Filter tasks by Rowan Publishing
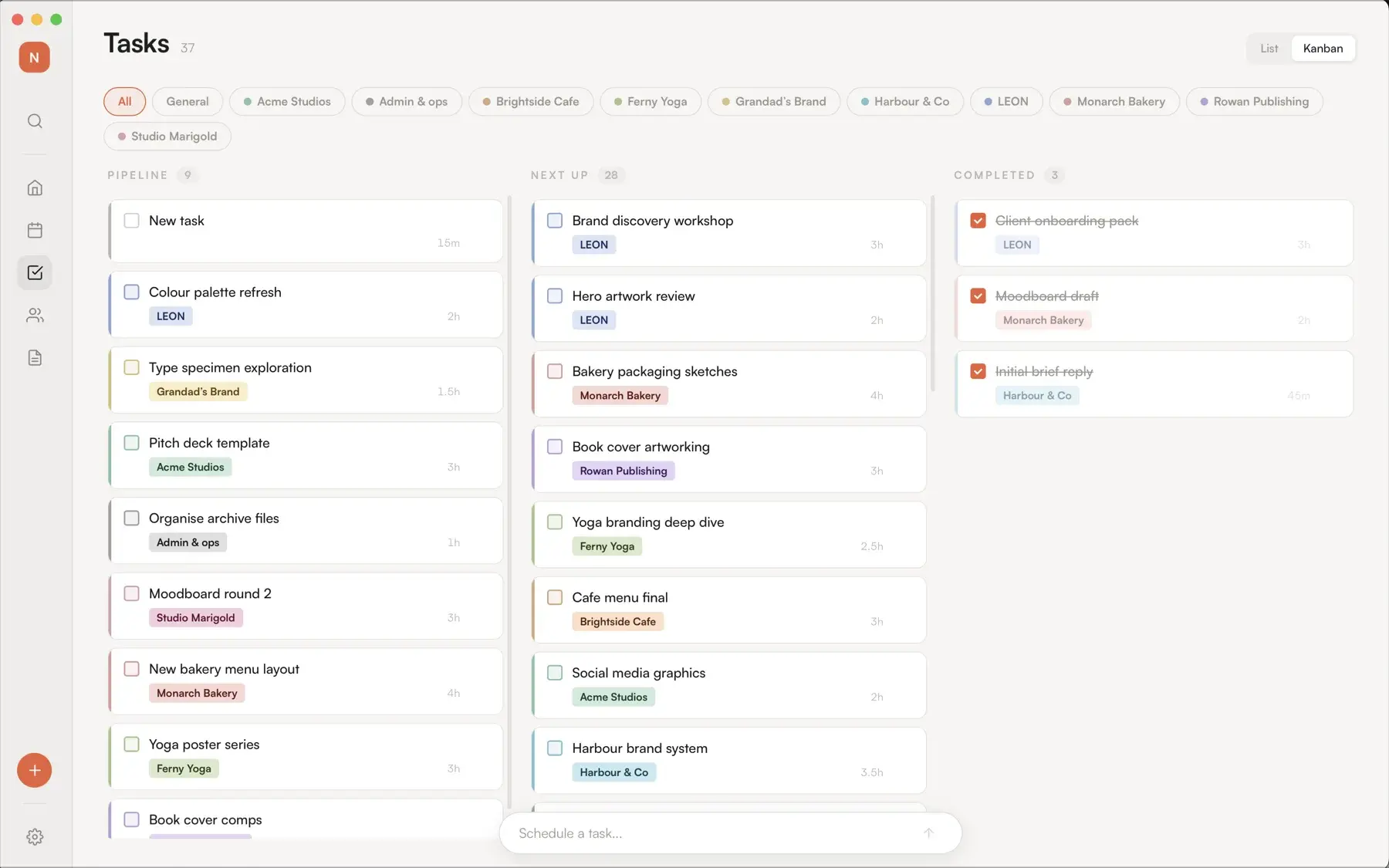 pyautogui.click(x=1254, y=101)
